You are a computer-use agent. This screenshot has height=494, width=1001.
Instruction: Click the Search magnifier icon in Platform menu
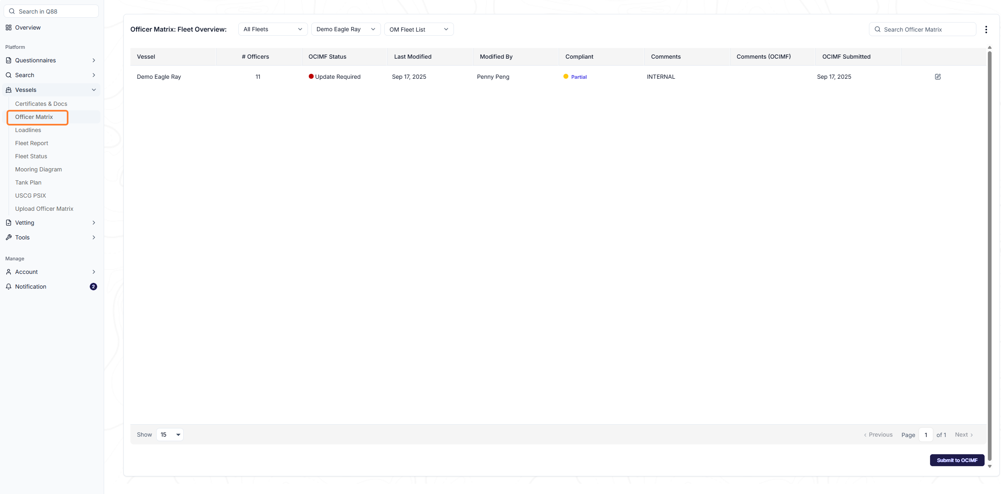[8, 75]
